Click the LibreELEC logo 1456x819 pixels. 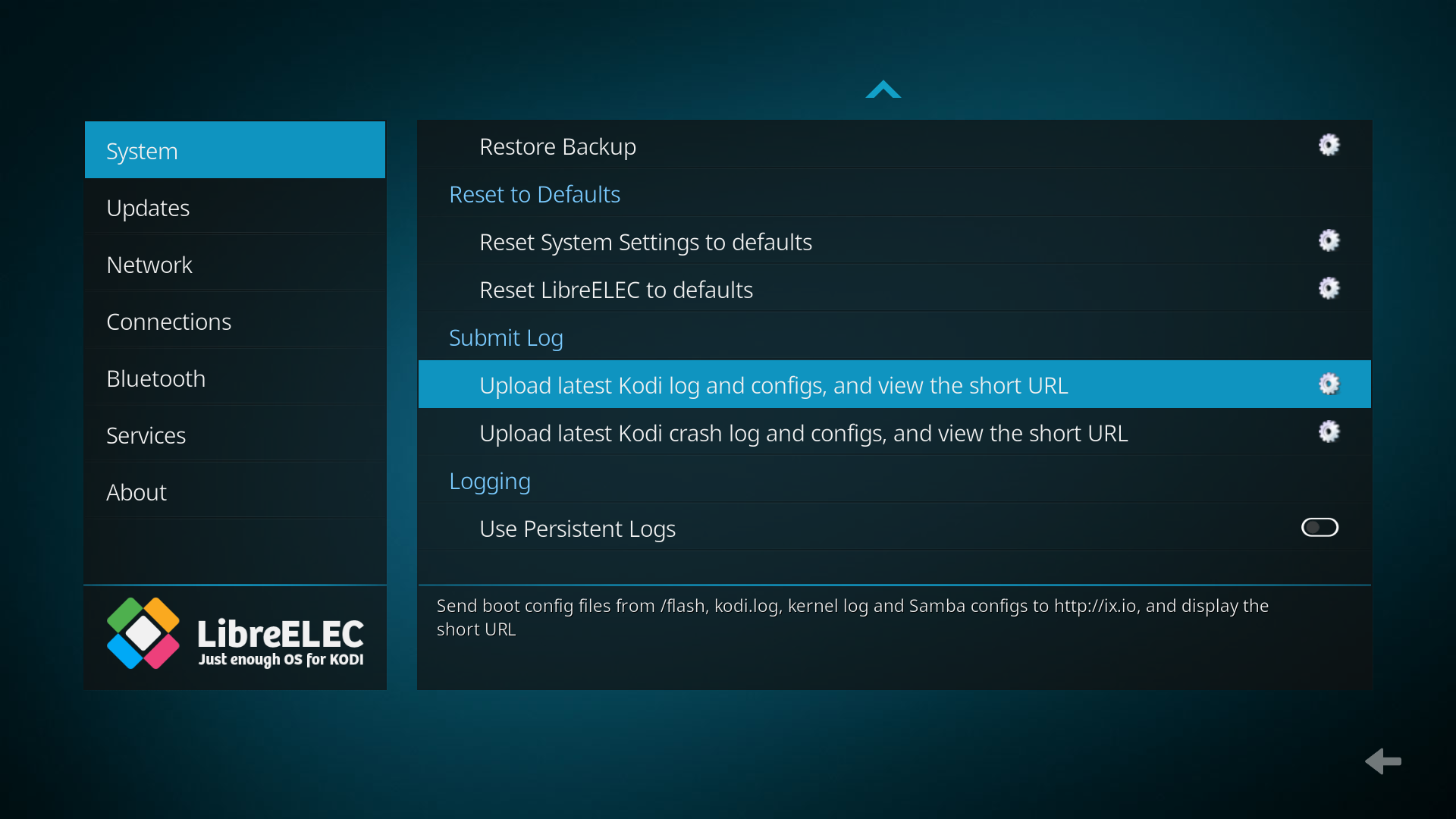[235, 635]
